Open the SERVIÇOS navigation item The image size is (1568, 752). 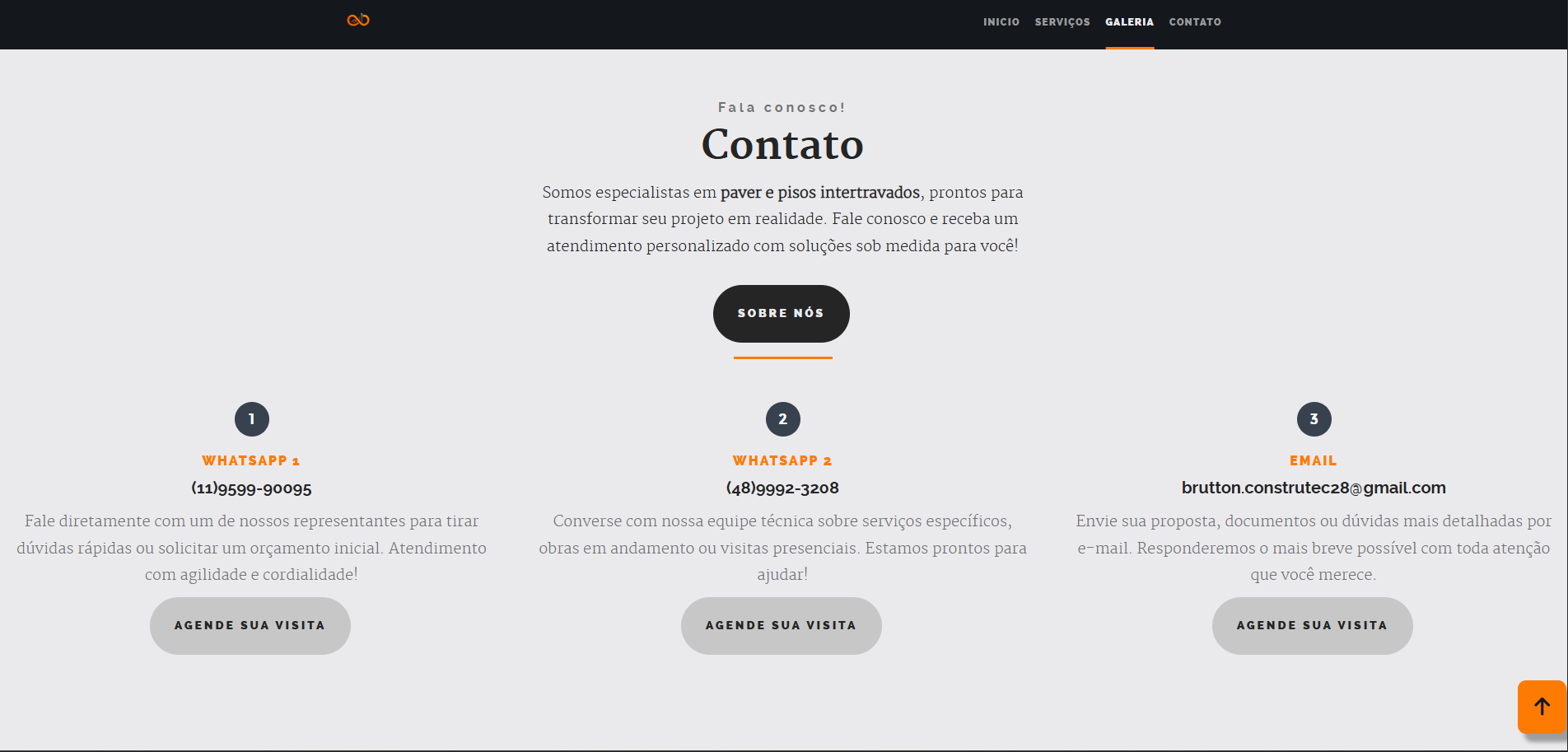[x=1062, y=22]
